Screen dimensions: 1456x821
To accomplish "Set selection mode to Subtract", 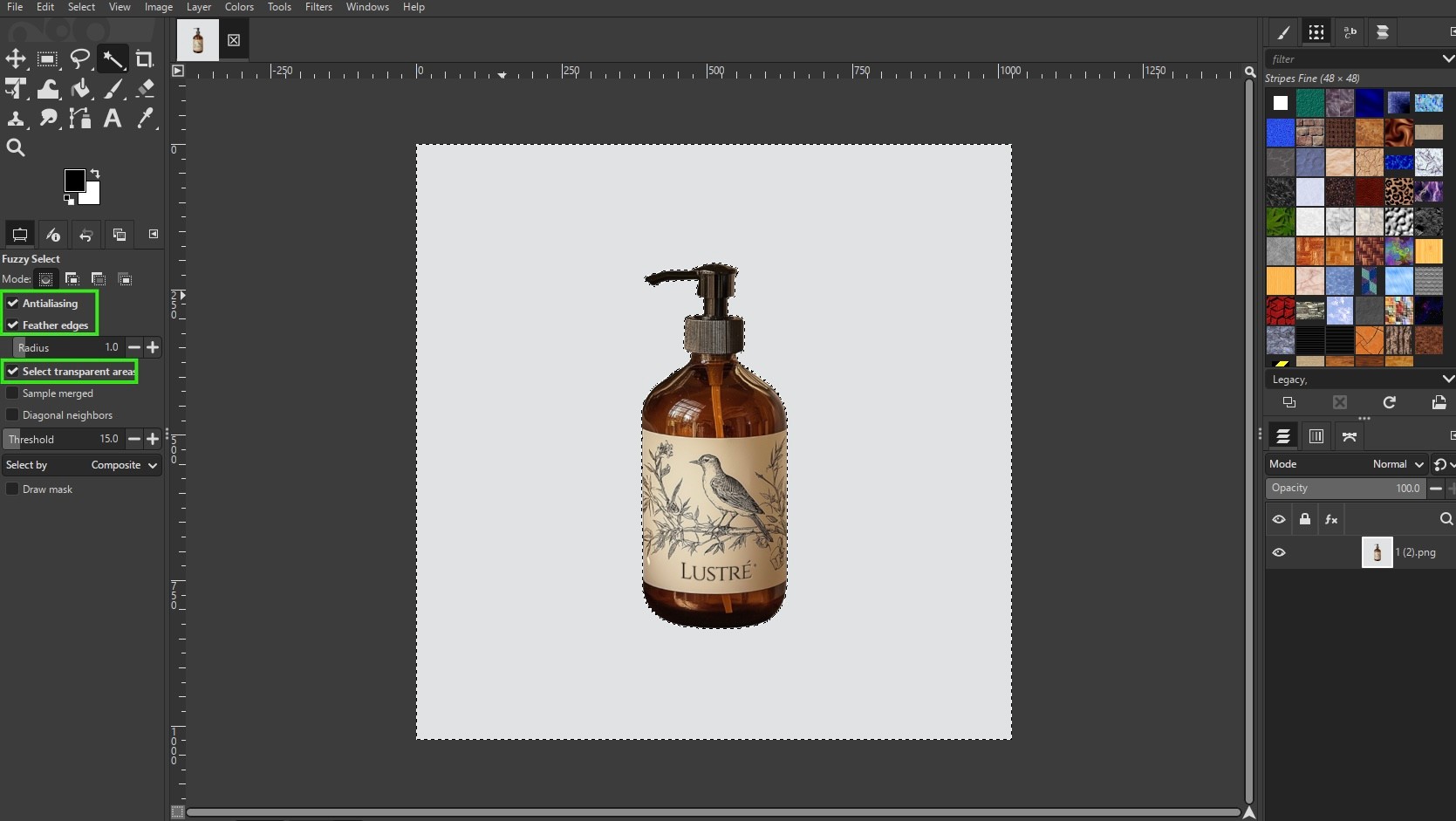I will [x=99, y=279].
